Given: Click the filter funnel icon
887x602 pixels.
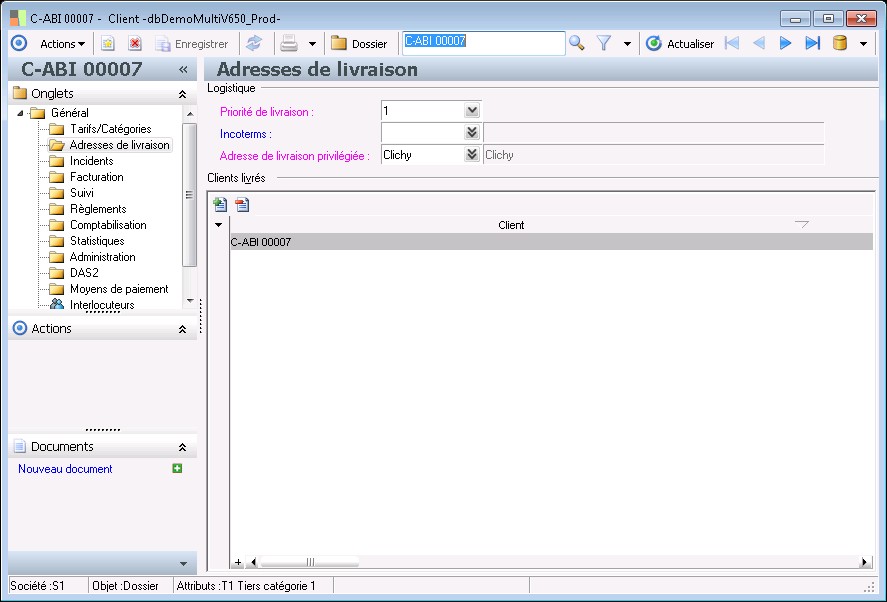Looking at the screenshot, I should click(604, 43).
